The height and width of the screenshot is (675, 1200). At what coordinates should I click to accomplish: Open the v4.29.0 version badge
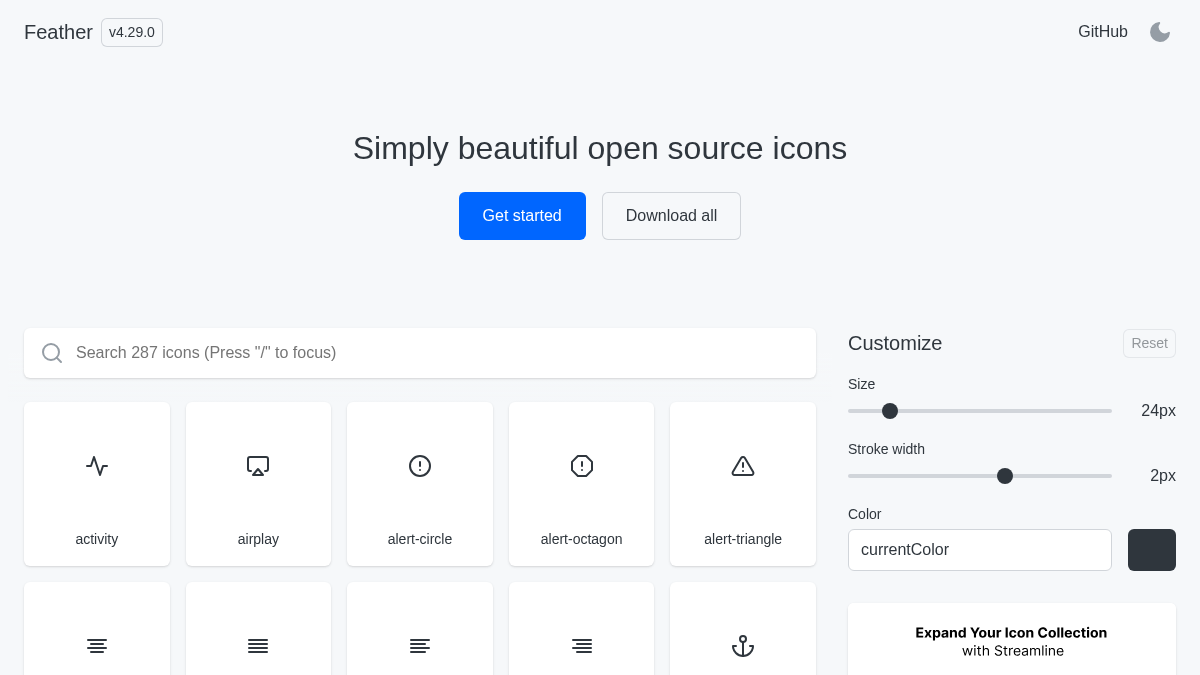132,32
